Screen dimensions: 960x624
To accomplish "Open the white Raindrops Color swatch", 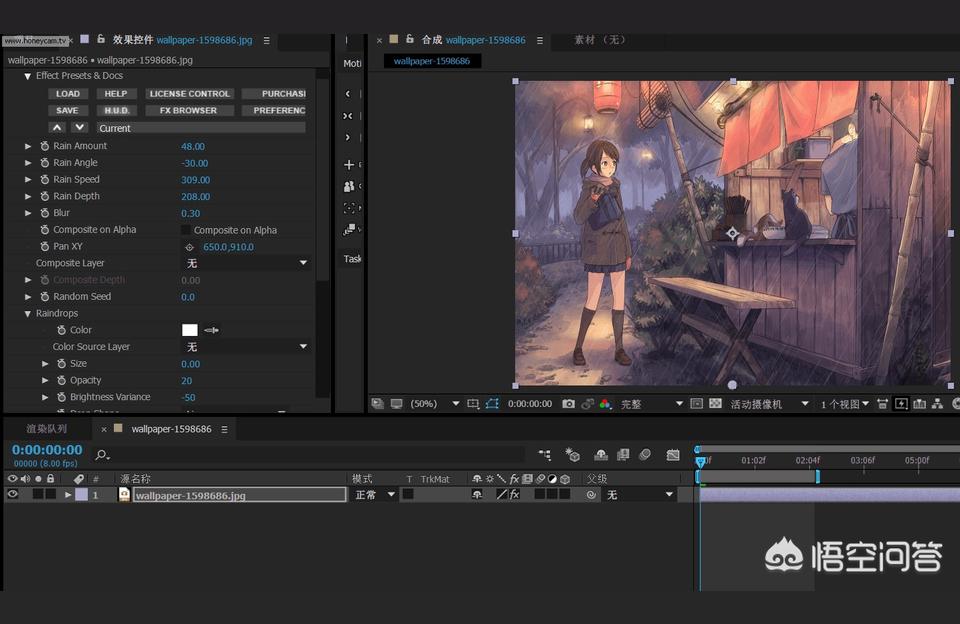I will point(190,330).
